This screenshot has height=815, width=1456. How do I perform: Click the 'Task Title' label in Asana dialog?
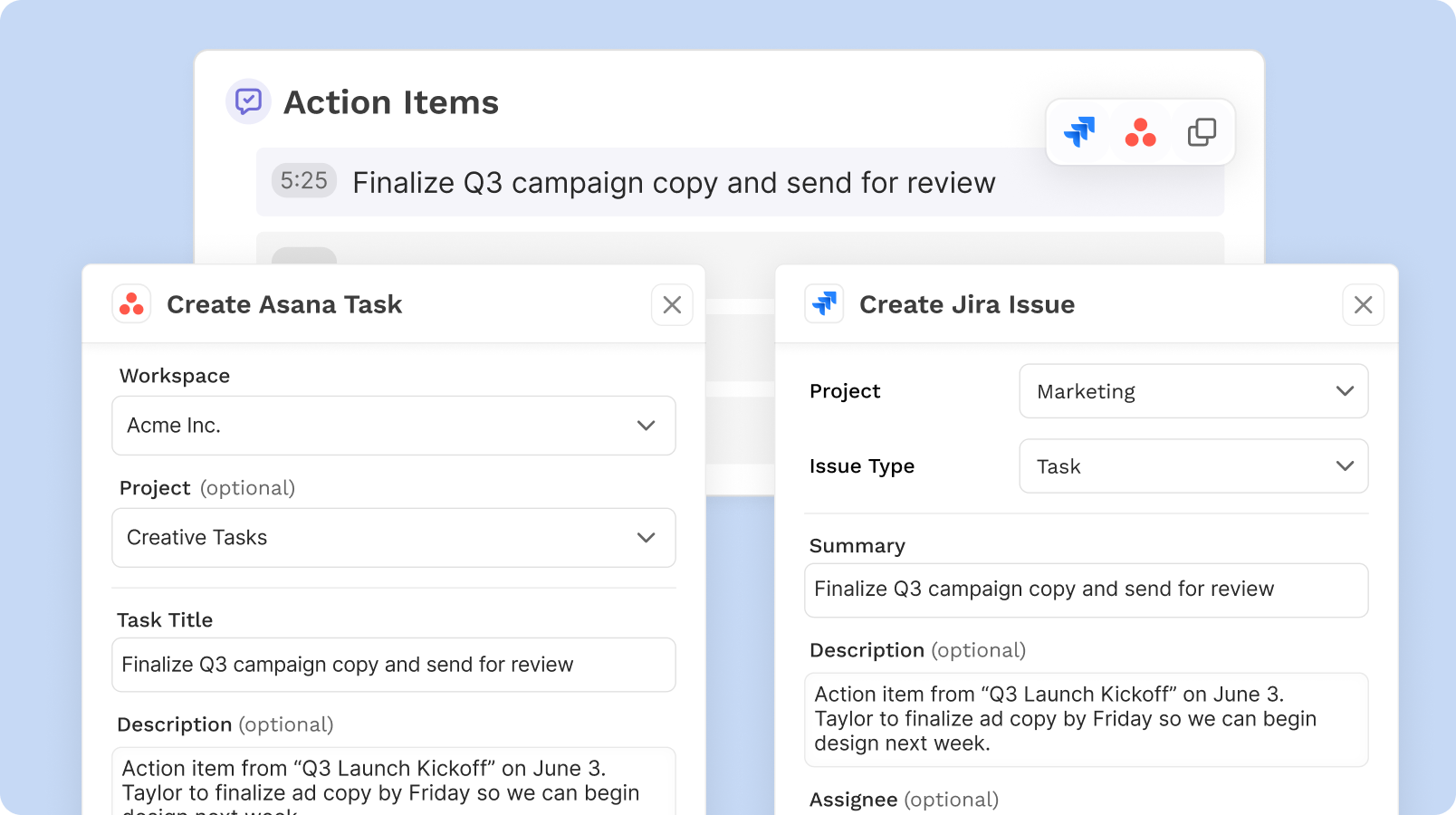tap(165, 620)
